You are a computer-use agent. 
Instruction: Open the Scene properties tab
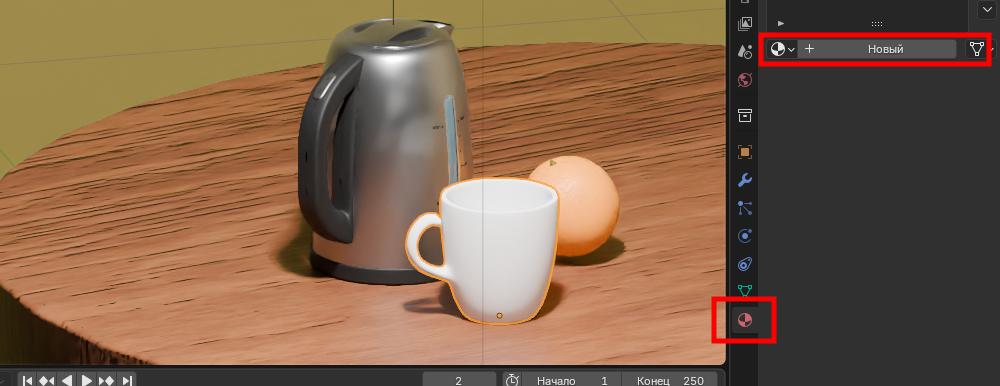[744, 52]
